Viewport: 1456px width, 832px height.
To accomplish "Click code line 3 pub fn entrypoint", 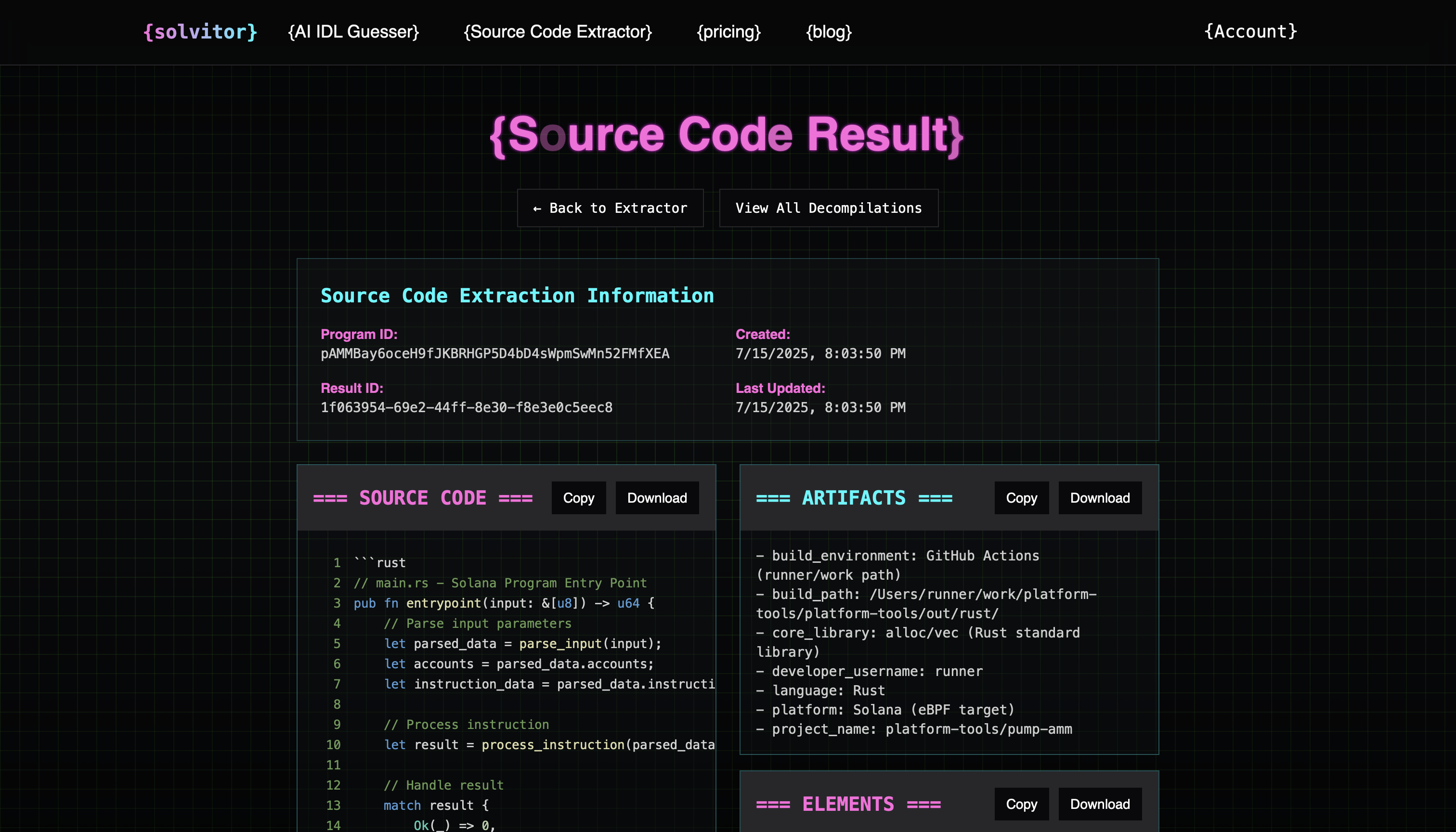I will (504, 603).
